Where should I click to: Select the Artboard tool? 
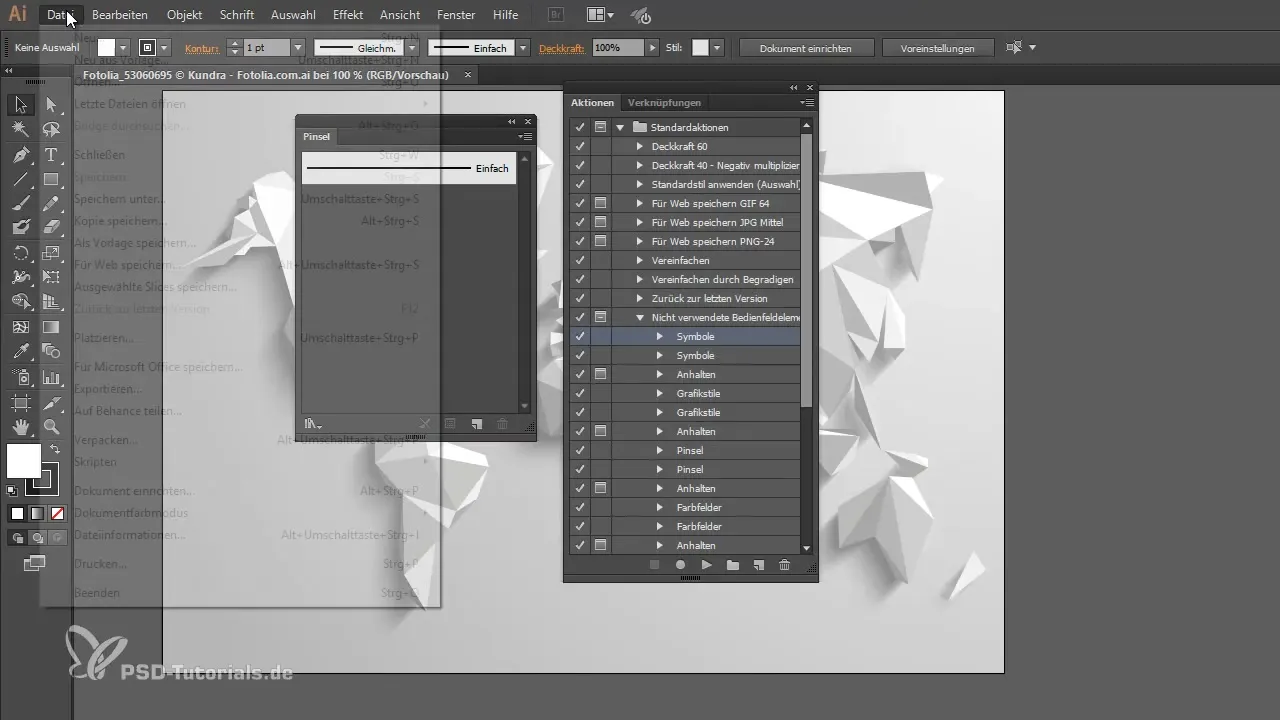click(x=21, y=402)
